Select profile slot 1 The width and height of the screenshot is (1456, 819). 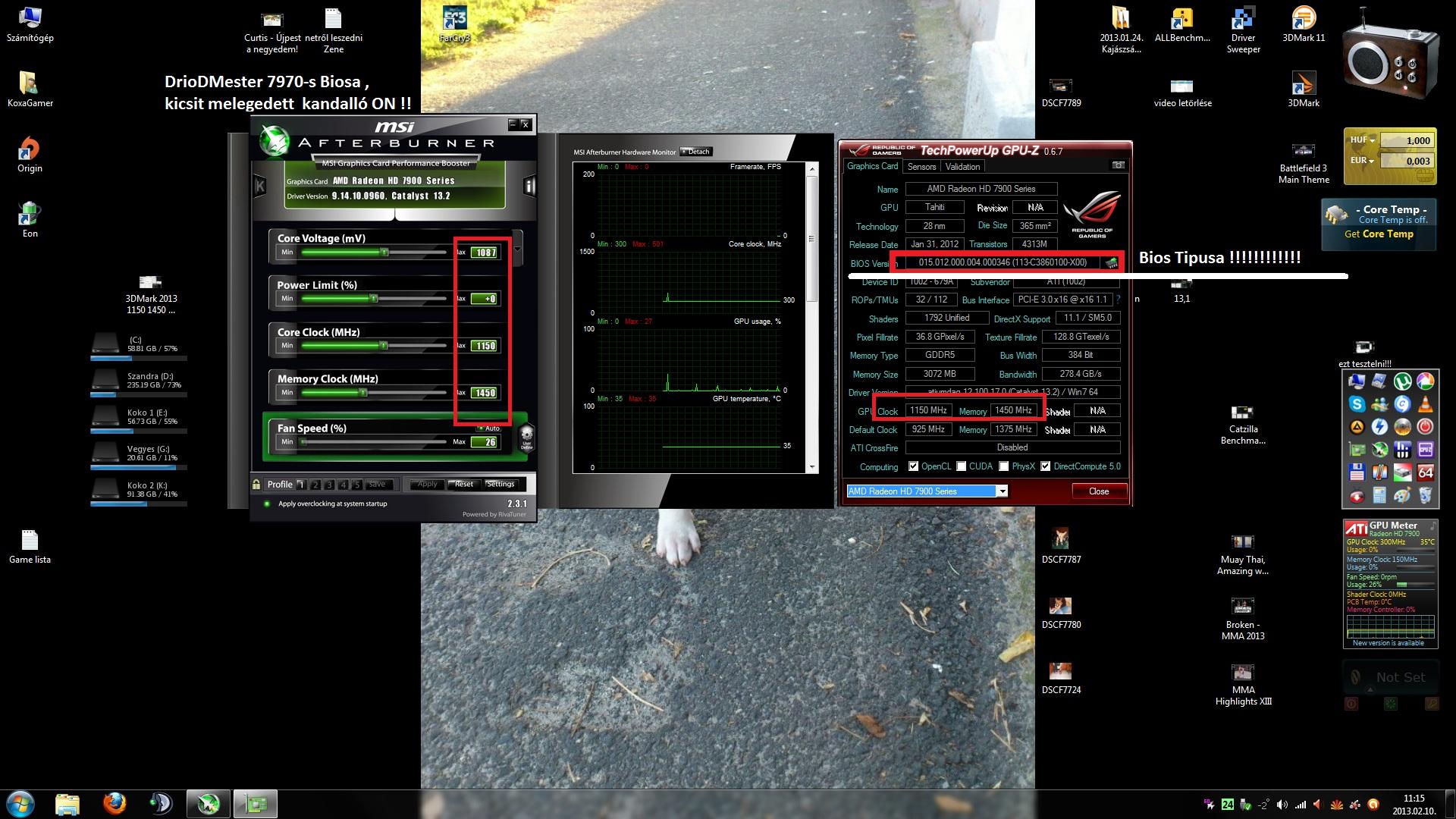pos(301,485)
